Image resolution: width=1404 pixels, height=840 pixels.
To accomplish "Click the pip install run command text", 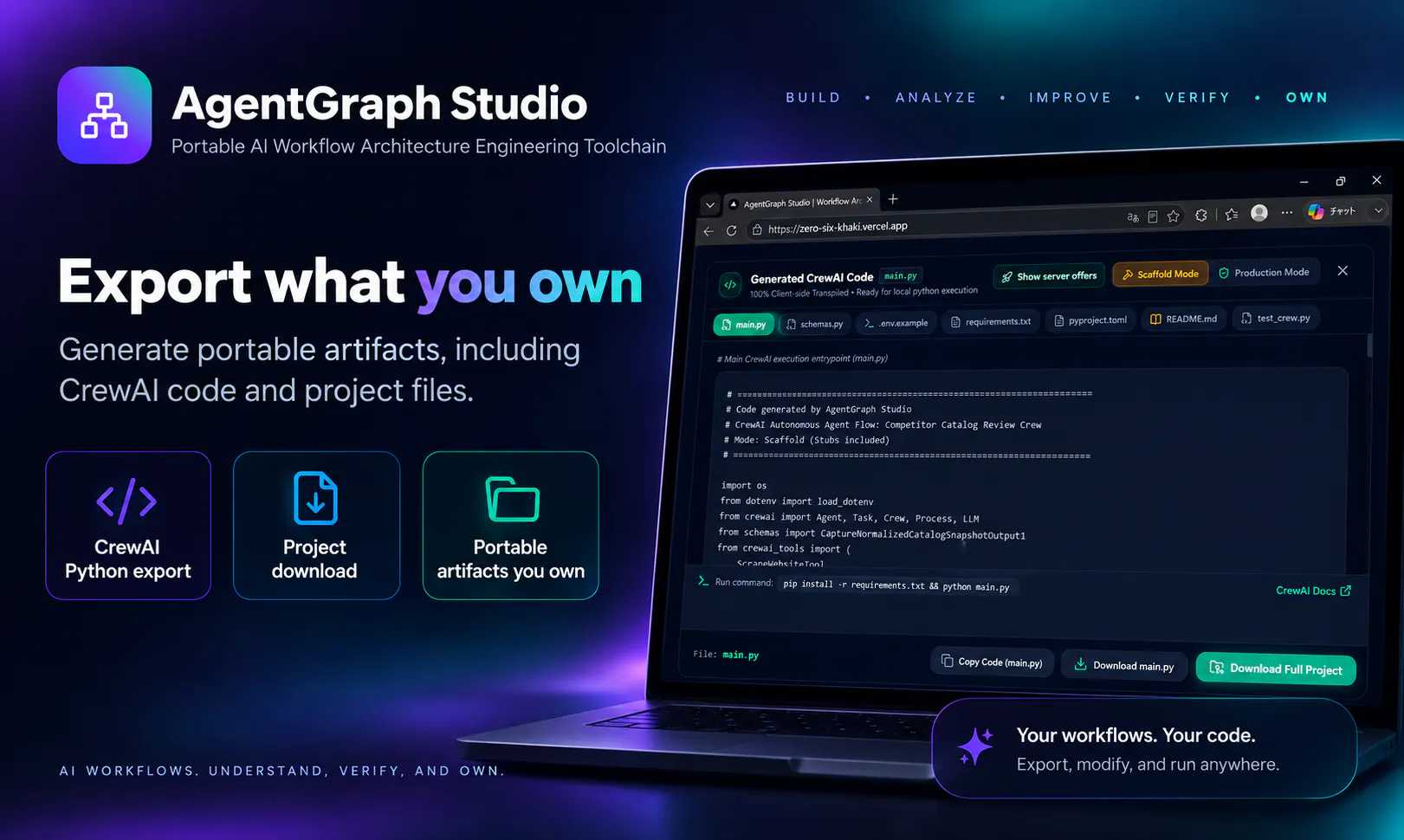I will (x=896, y=585).
